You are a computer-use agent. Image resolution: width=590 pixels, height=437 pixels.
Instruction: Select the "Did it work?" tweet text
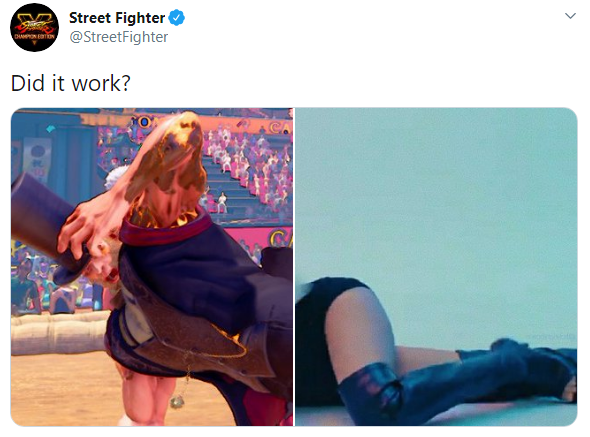coord(70,83)
